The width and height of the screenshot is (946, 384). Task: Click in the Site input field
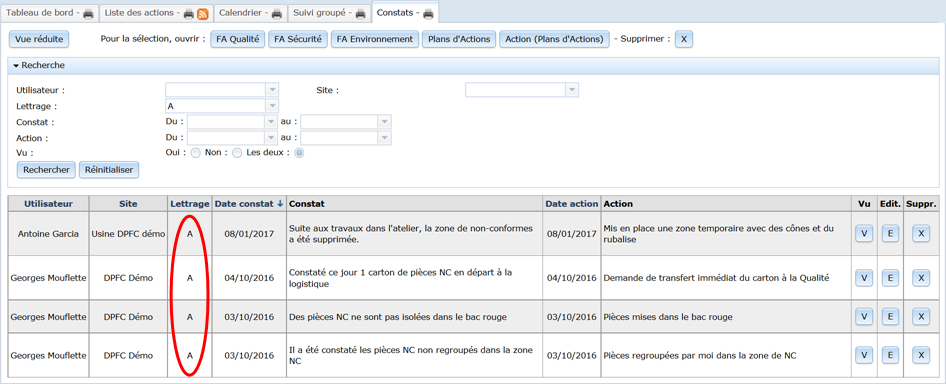(x=515, y=90)
